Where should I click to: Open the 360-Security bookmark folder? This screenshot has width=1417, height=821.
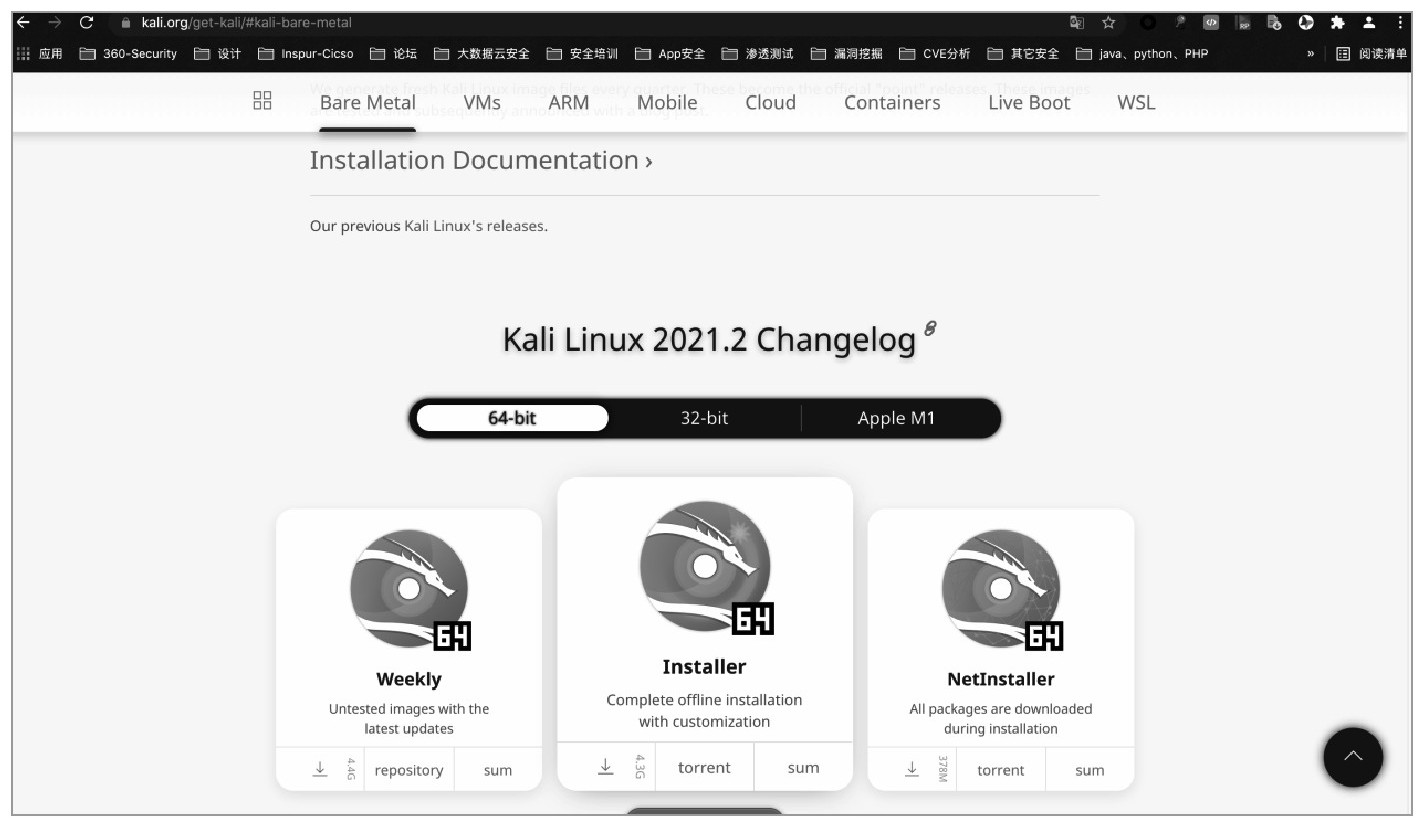point(128,54)
